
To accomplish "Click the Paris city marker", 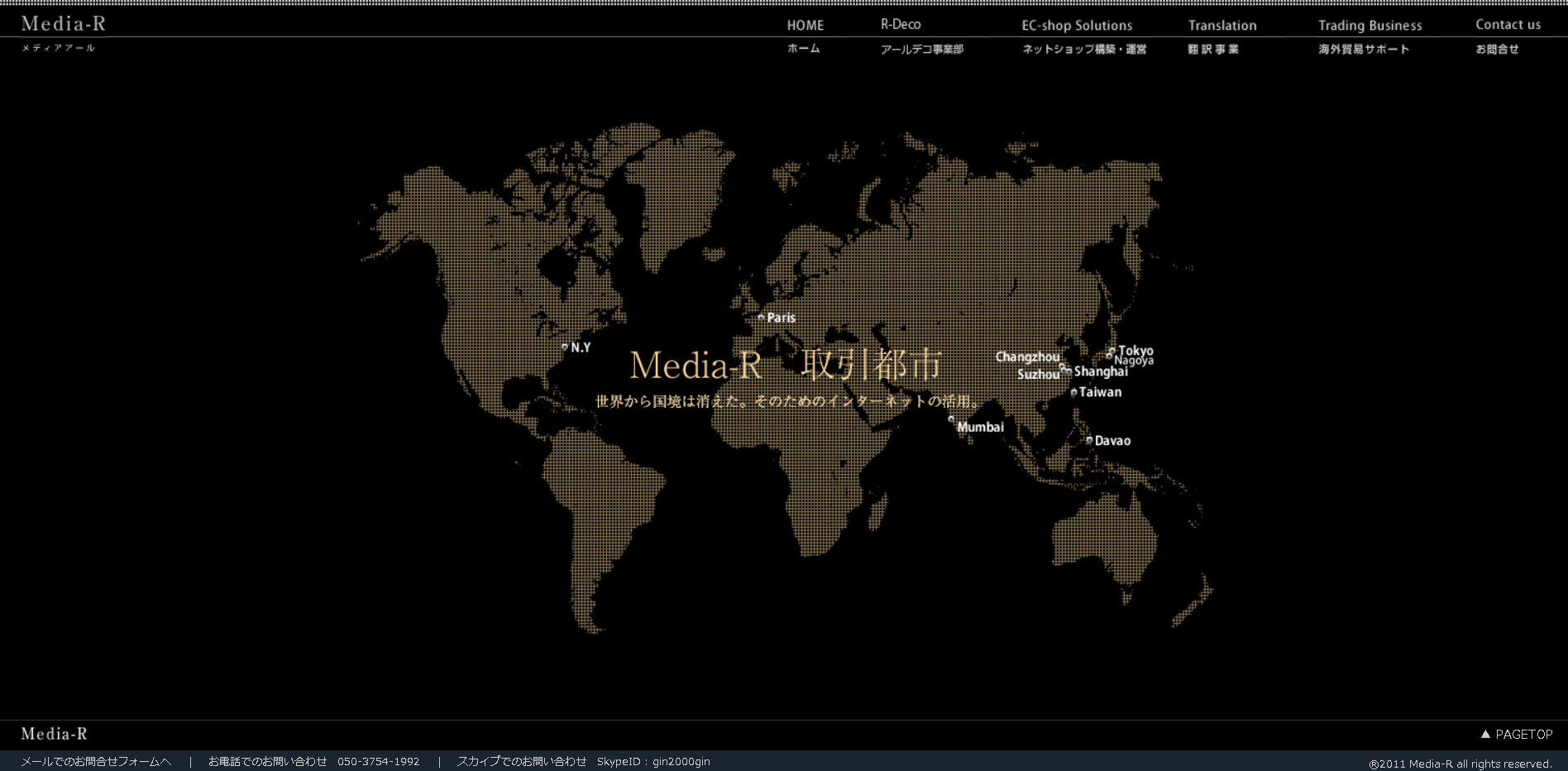I will (x=762, y=318).
